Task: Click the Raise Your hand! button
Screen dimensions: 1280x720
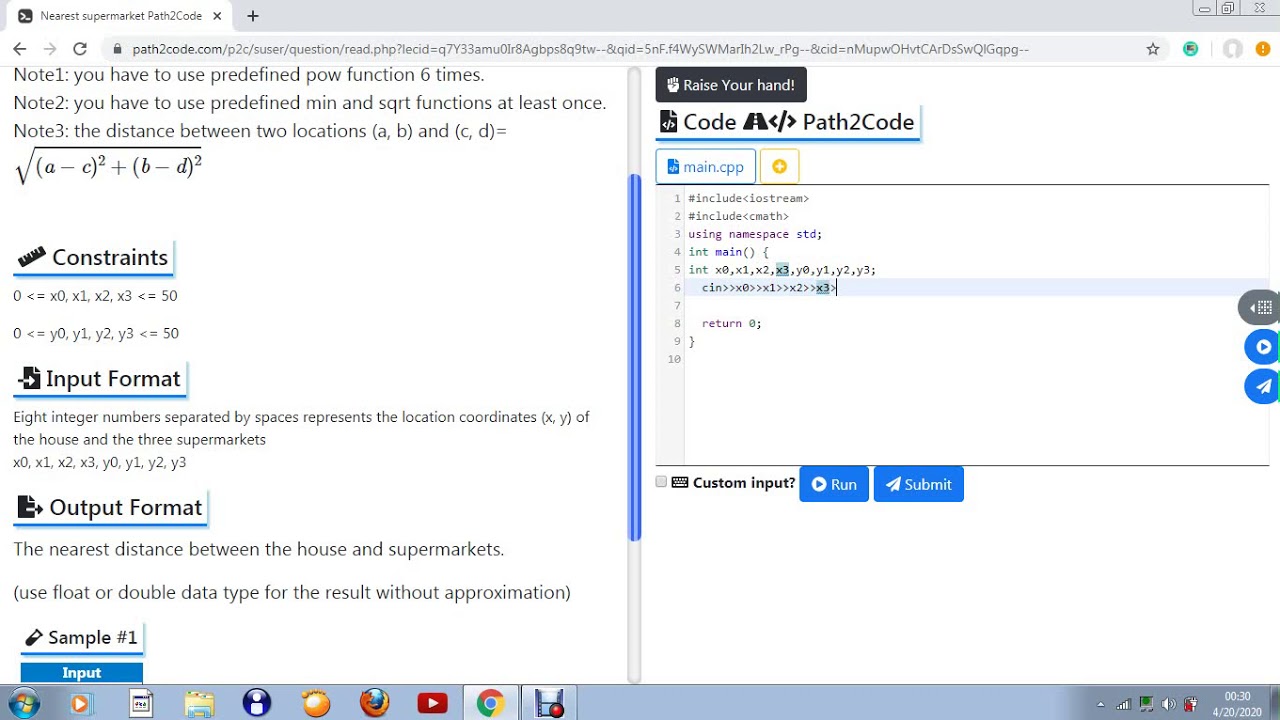Action: tap(731, 85)
